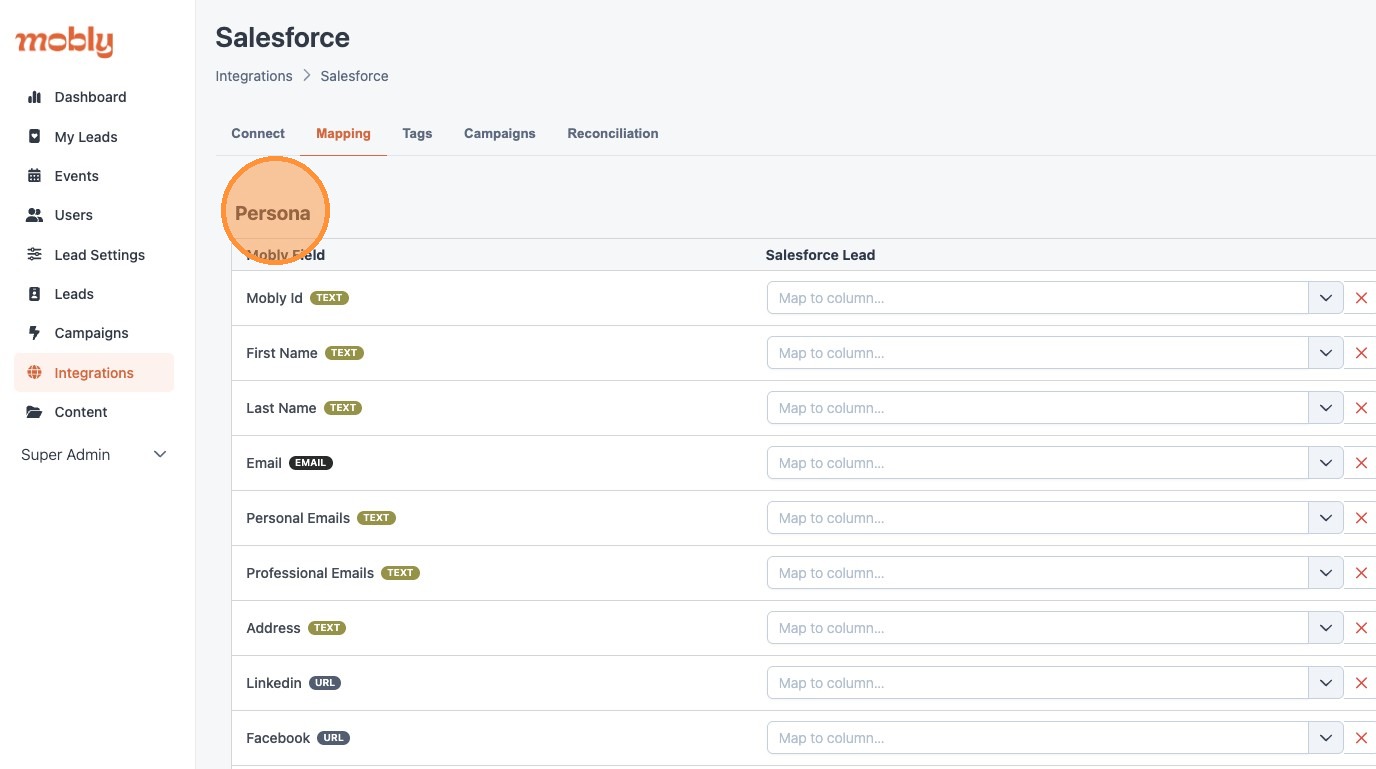This screenshot has width=1376, height=769.
Task: Open the First Name column dropdown
Action: [1325, 353]
